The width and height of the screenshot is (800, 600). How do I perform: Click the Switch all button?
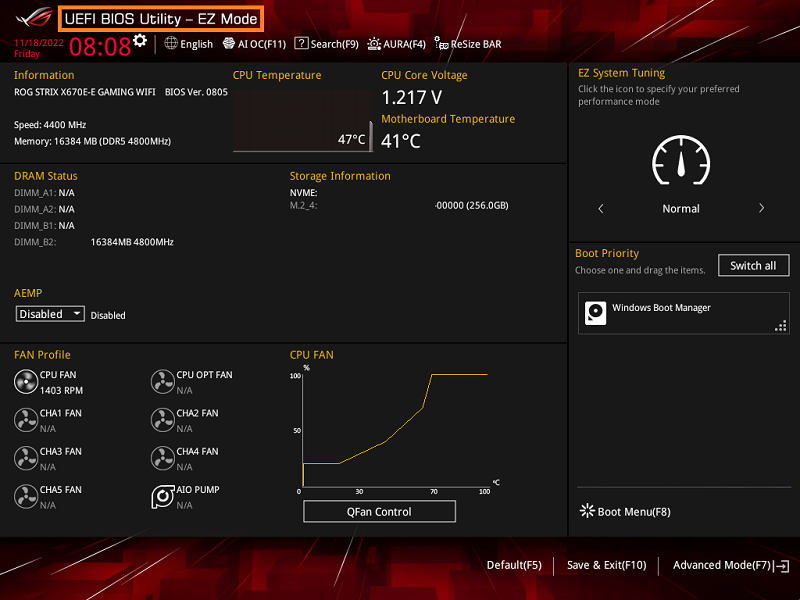pos(753,265)
